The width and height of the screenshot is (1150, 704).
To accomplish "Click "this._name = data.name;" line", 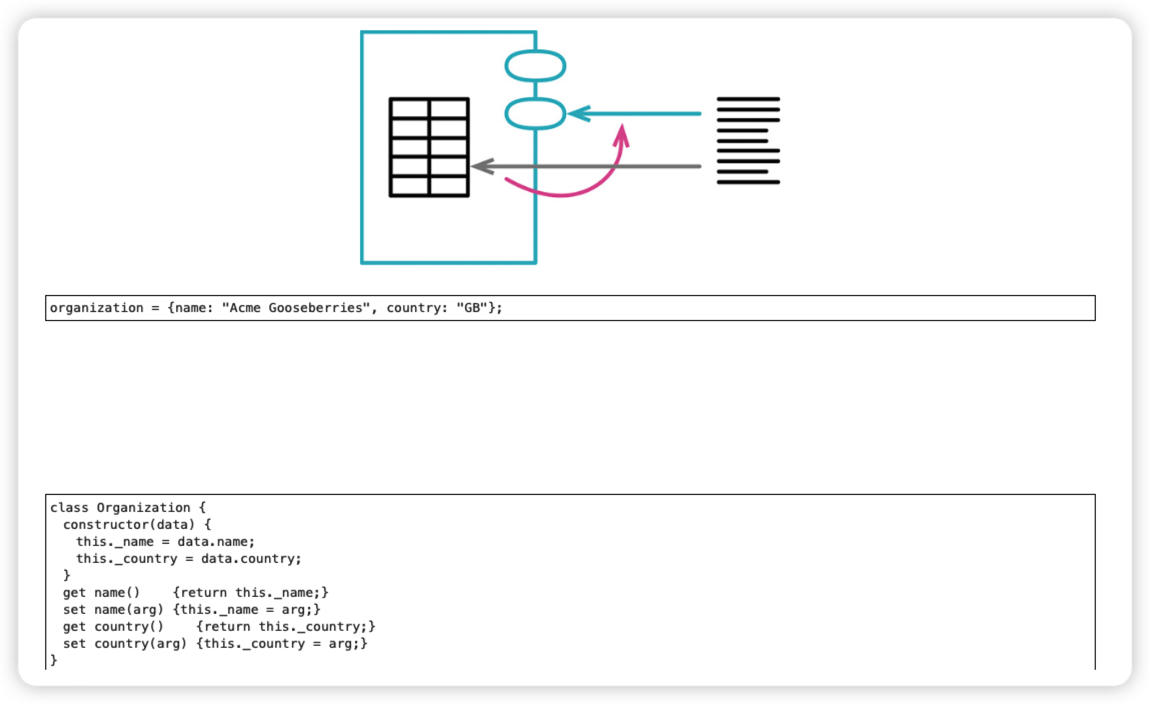I will [165, 541].
